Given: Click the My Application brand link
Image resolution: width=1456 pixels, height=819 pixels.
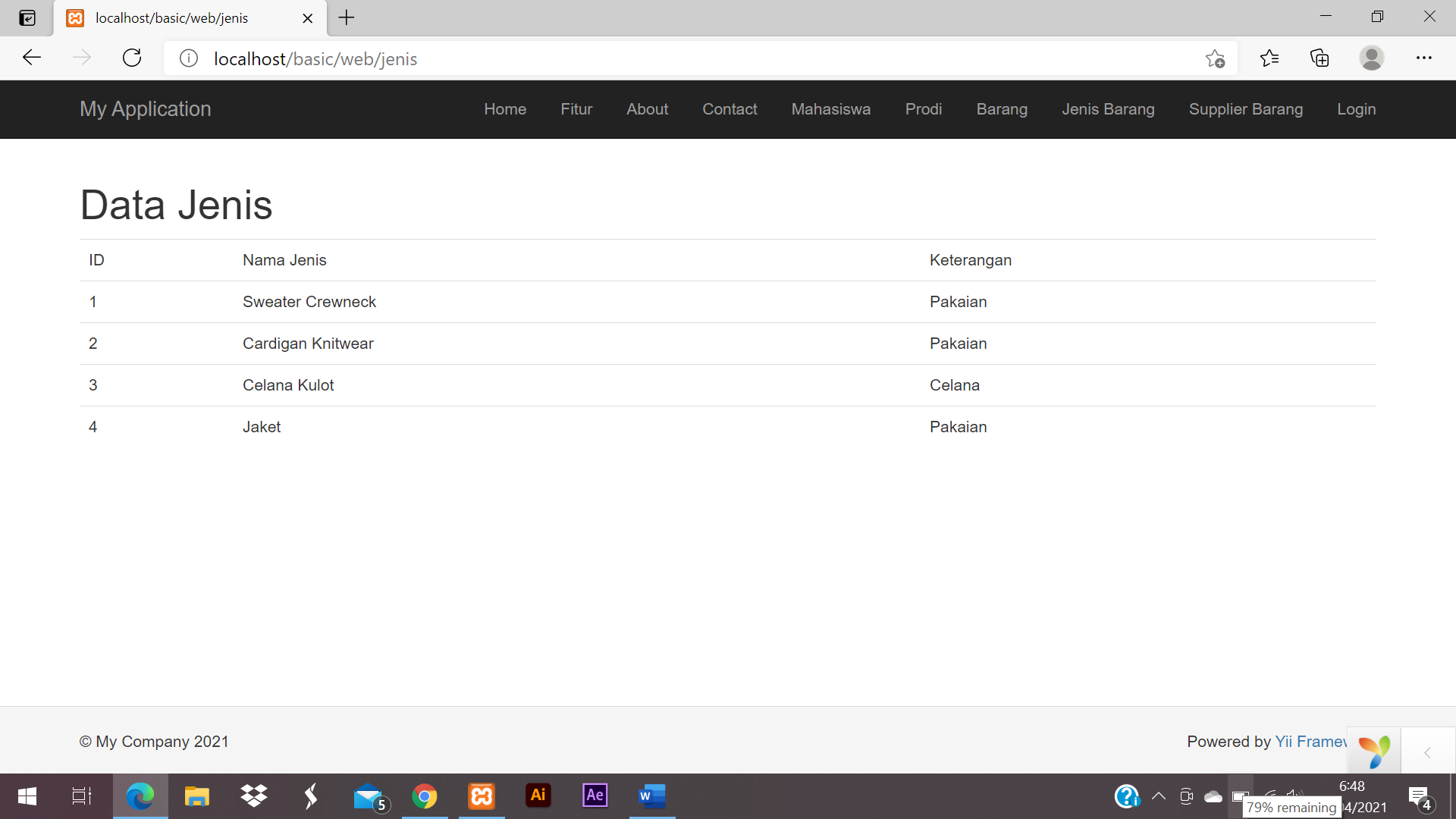Looking at the screenshot, I should [146, 109].
